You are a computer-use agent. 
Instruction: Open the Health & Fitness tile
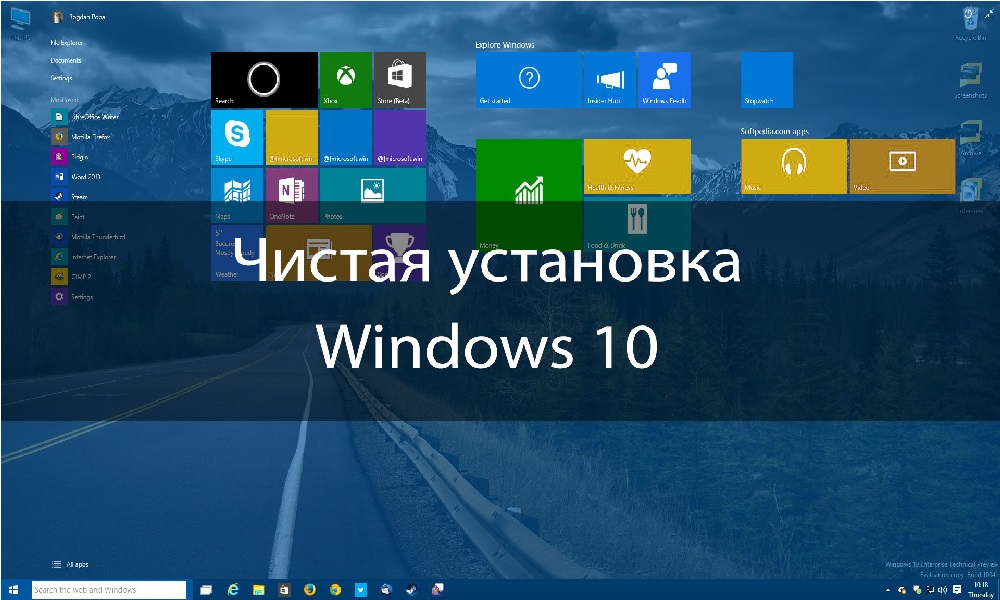[637, 166]
